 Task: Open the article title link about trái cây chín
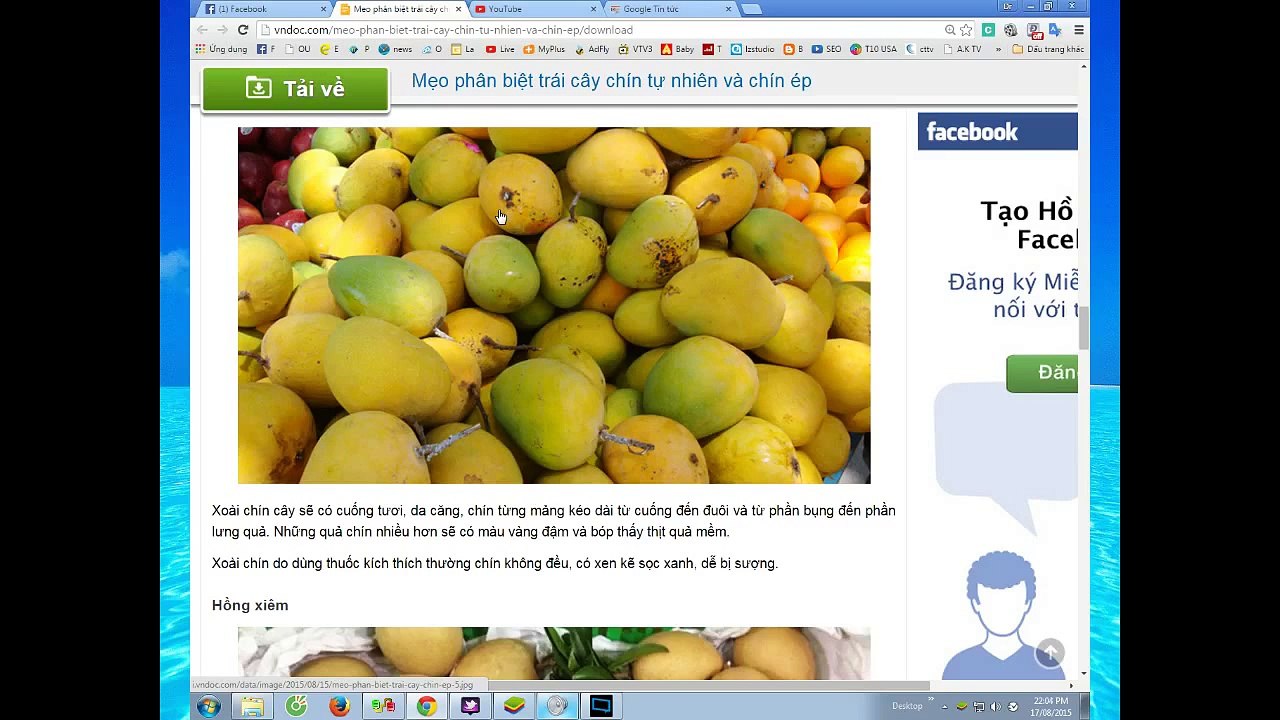tap(611, 81)
